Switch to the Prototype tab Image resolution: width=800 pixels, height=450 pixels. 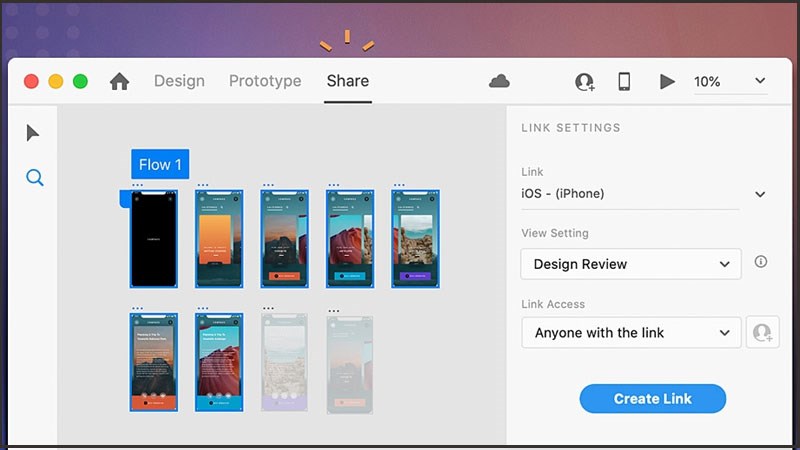pyautogui.click(x=265, y=81)
